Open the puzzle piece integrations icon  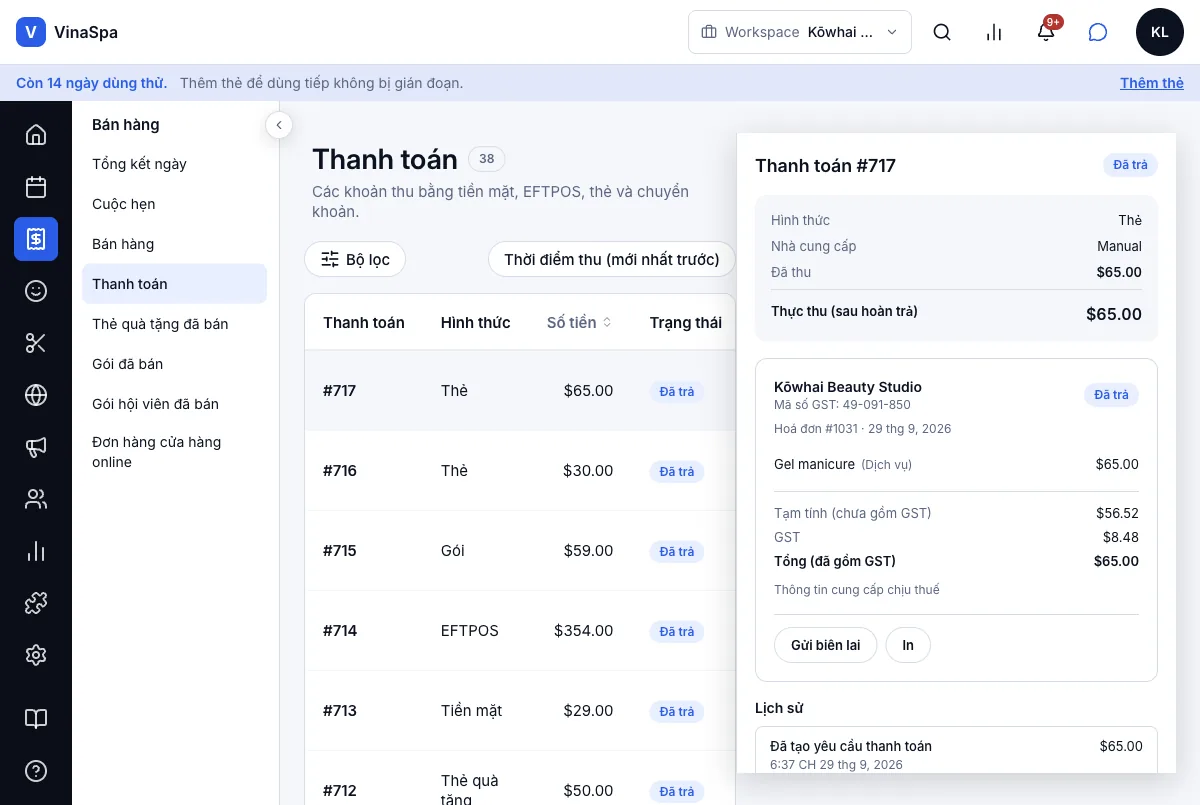[x=36, y=603]
